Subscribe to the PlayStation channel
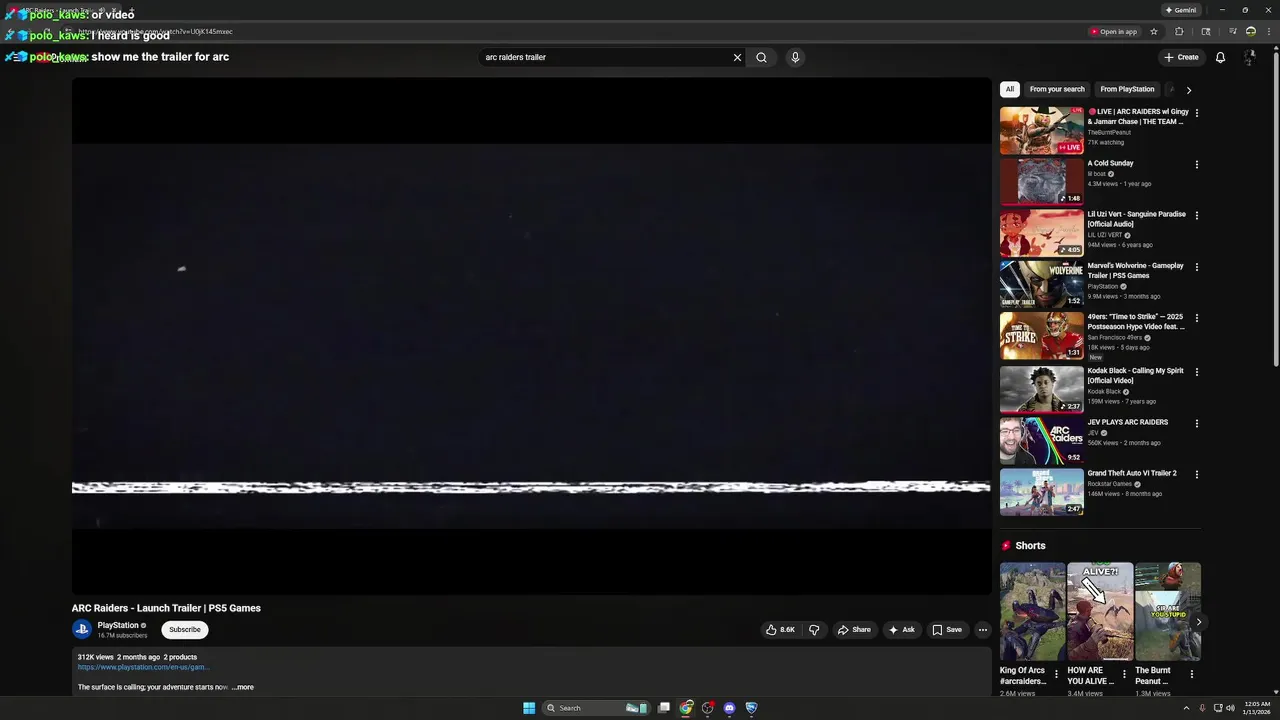1280x720 pixels. pos(185,630)
